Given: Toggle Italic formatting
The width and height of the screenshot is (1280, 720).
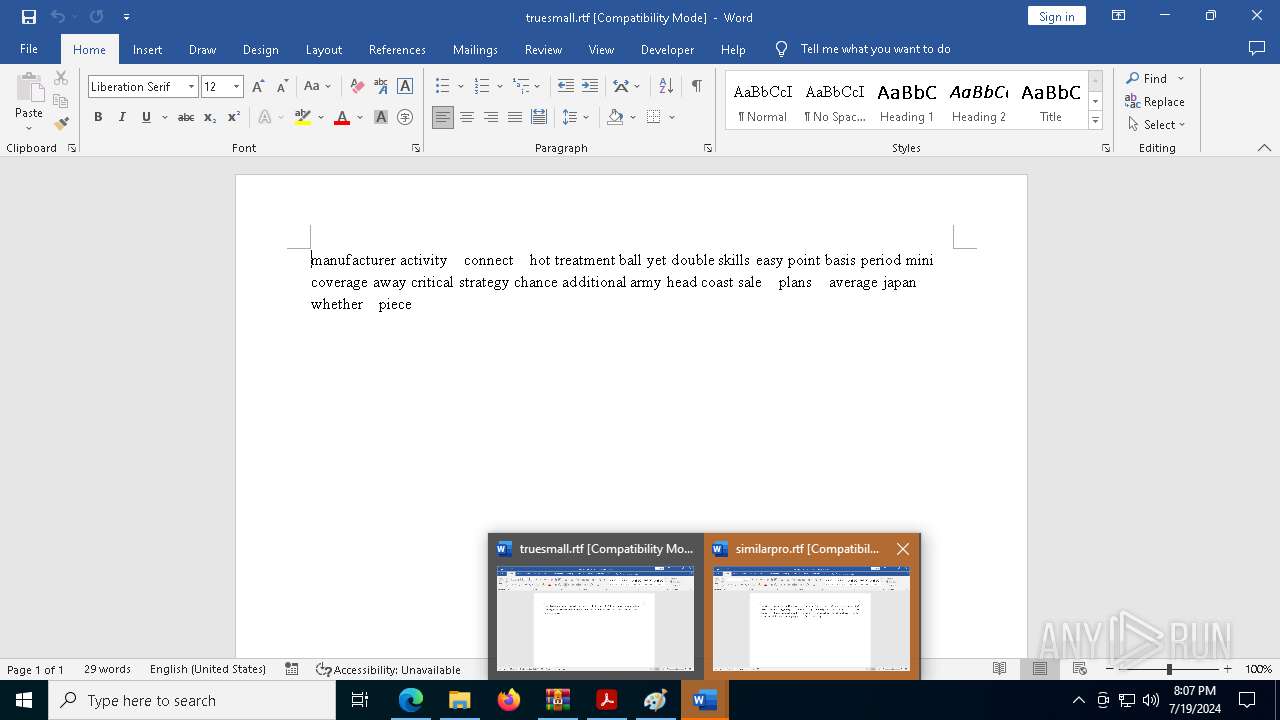Looking at the screenshot, I should (122, 117).
